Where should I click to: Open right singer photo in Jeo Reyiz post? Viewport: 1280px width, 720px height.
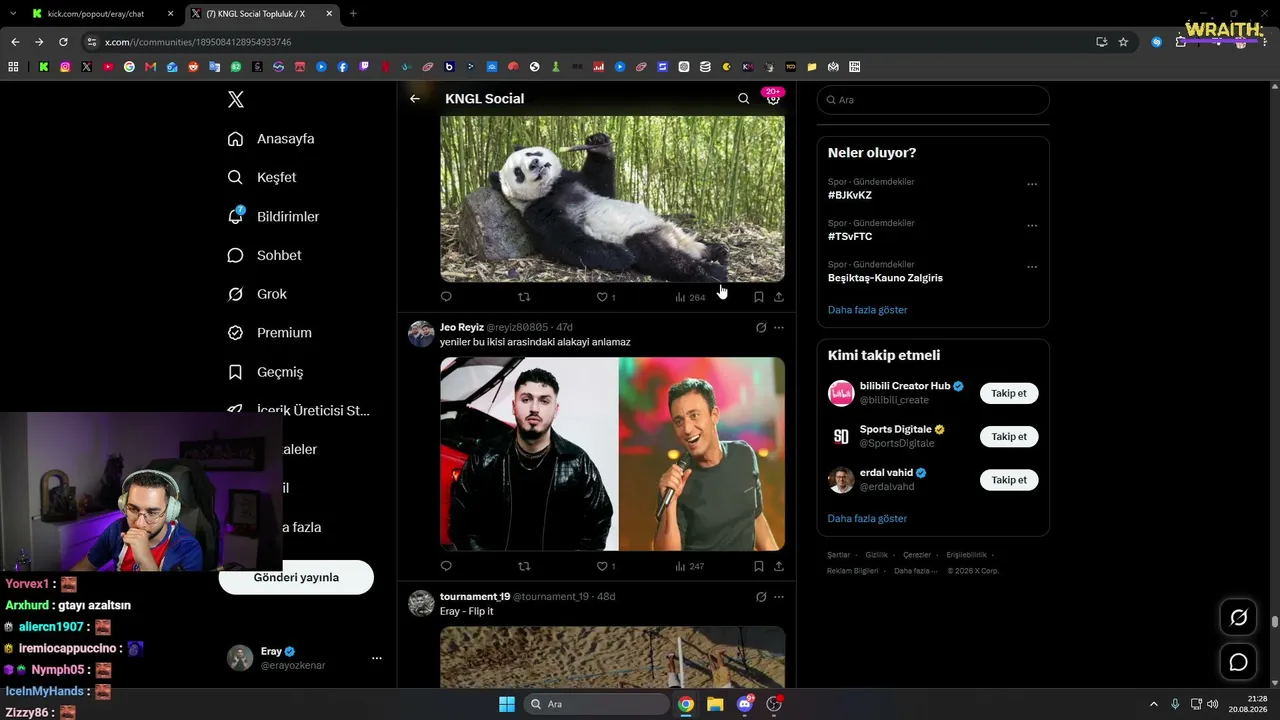[x=702, y=454]
